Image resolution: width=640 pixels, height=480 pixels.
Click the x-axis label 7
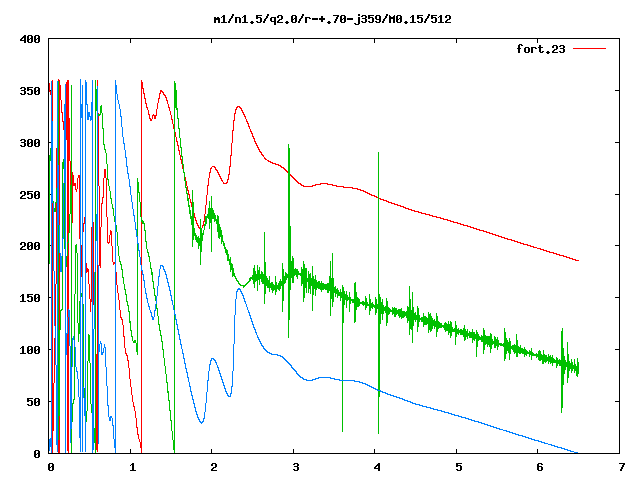click(x=622, y=467)
